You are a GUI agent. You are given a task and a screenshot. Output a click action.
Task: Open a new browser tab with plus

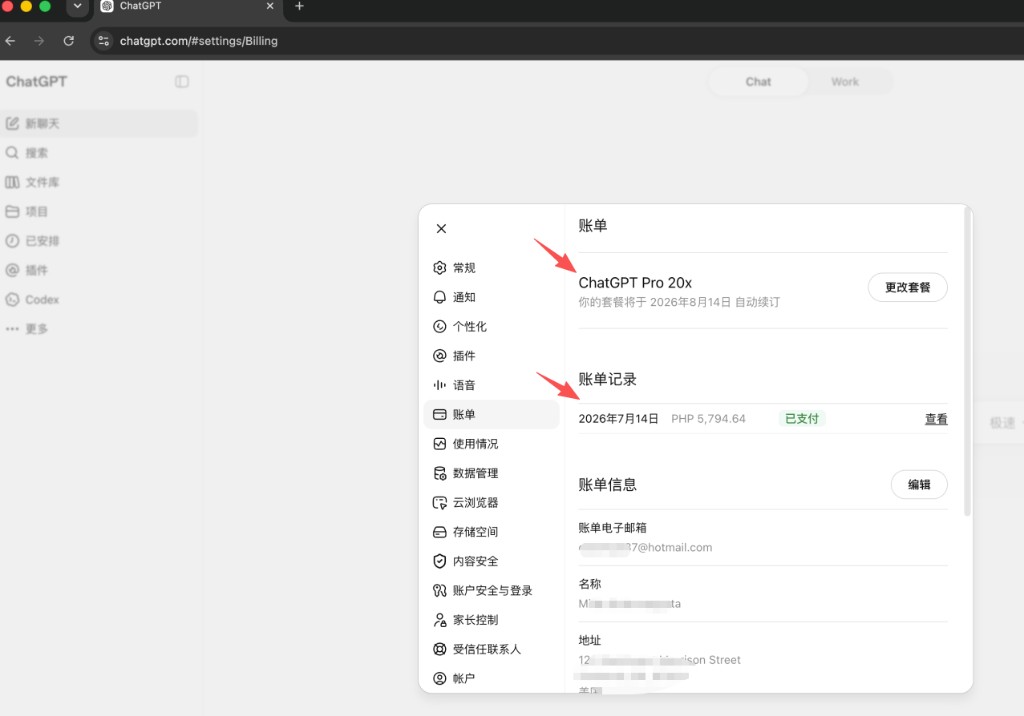(x=299, y=7)
